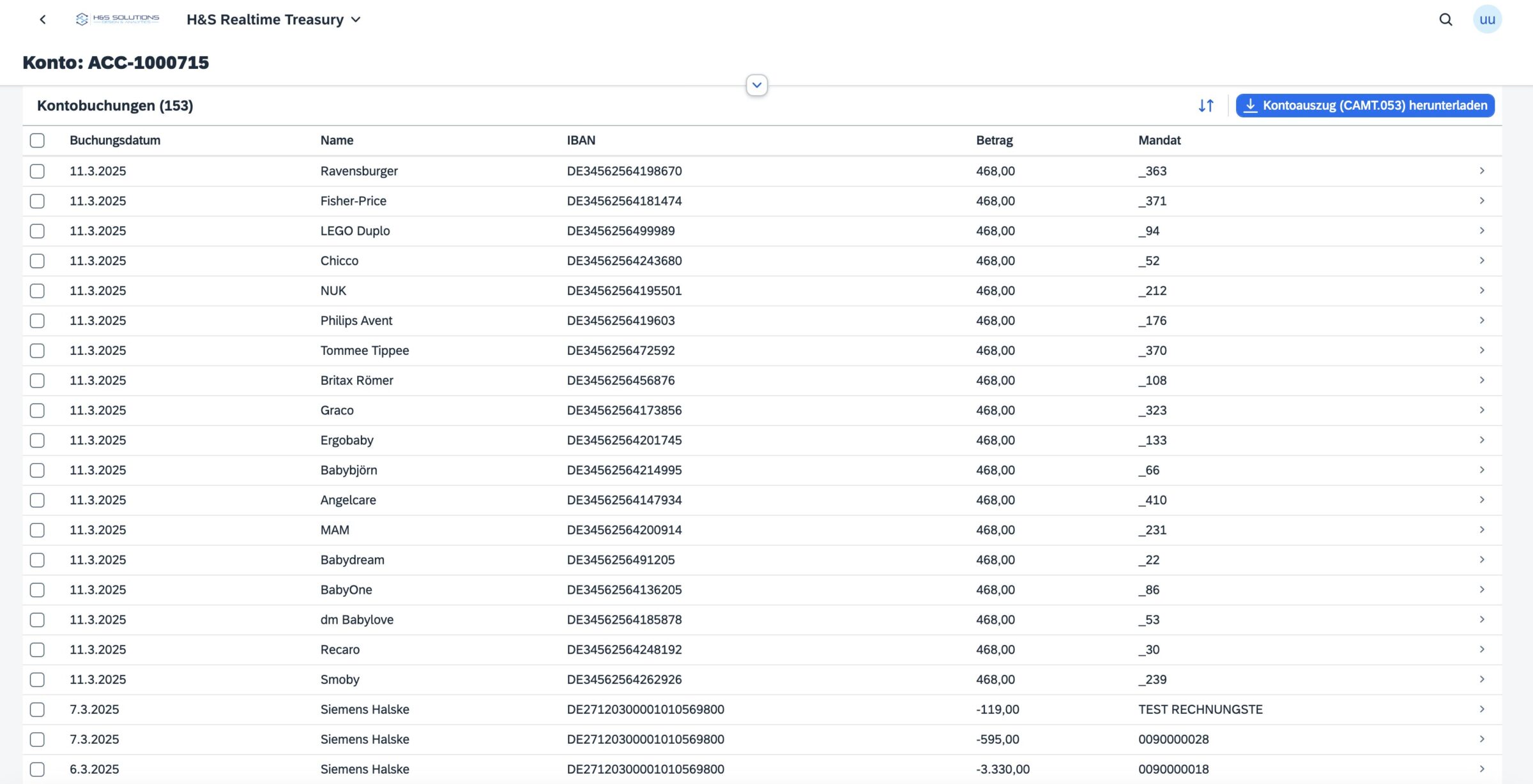Select checkbox for the -595,00 Siemens Halske row
The image size is (1533, 784).
[37, 739]
